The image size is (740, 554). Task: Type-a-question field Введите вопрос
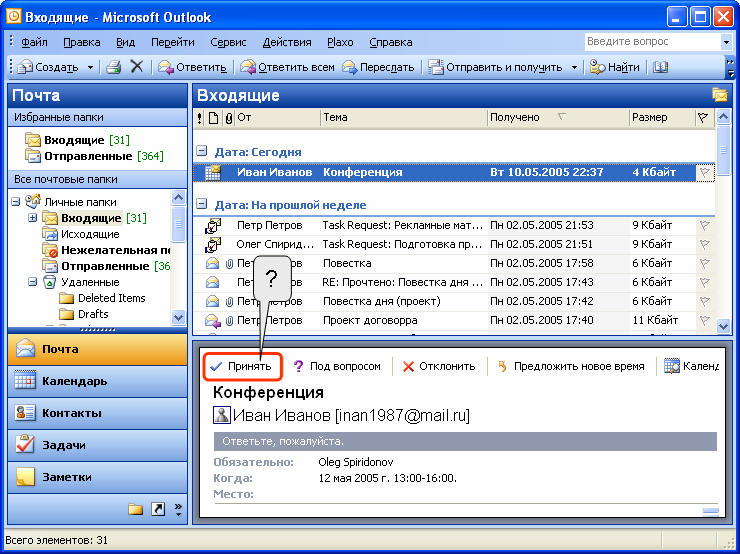(653, 42)
